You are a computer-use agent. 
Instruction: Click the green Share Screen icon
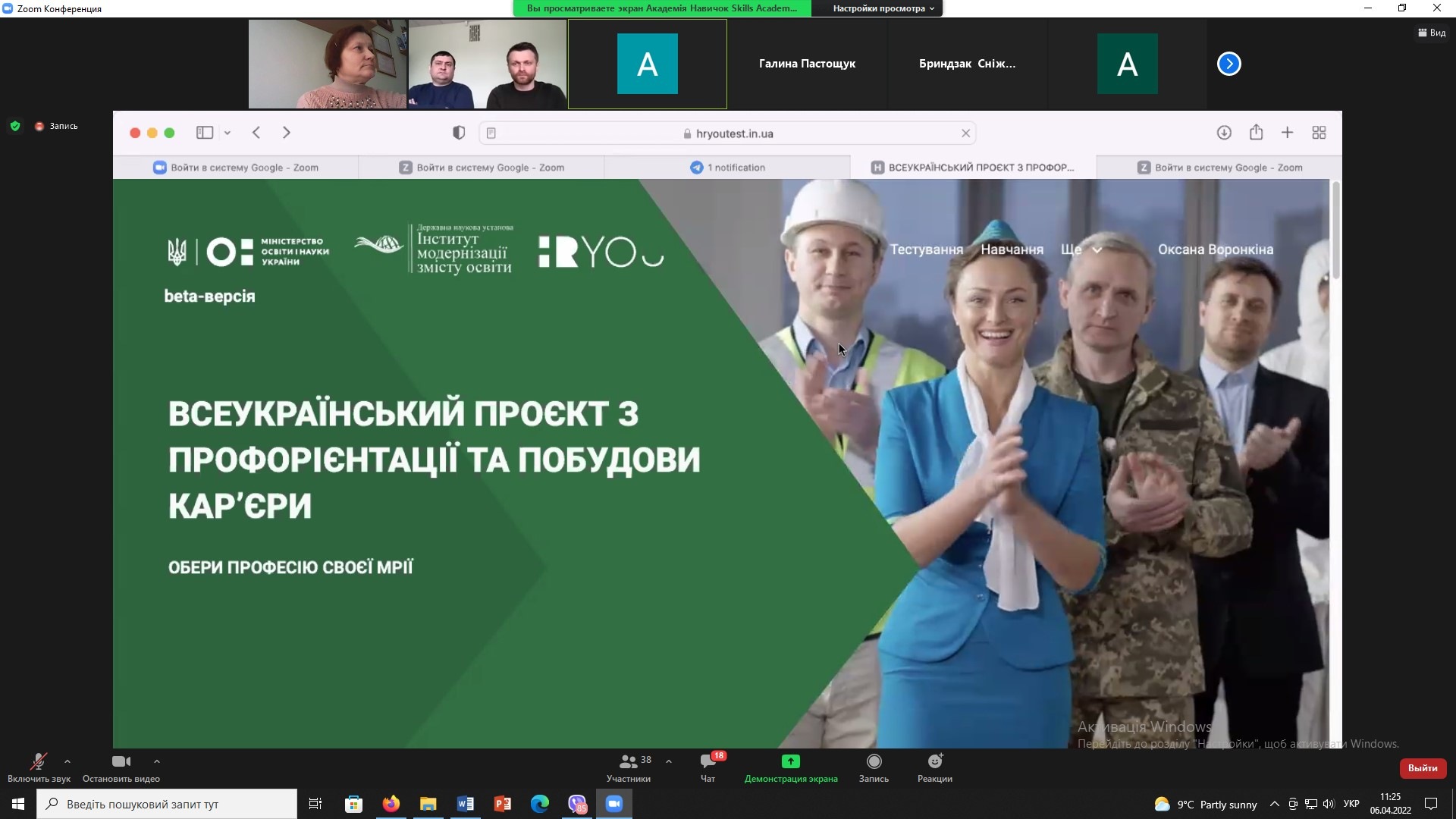(790, 762)
